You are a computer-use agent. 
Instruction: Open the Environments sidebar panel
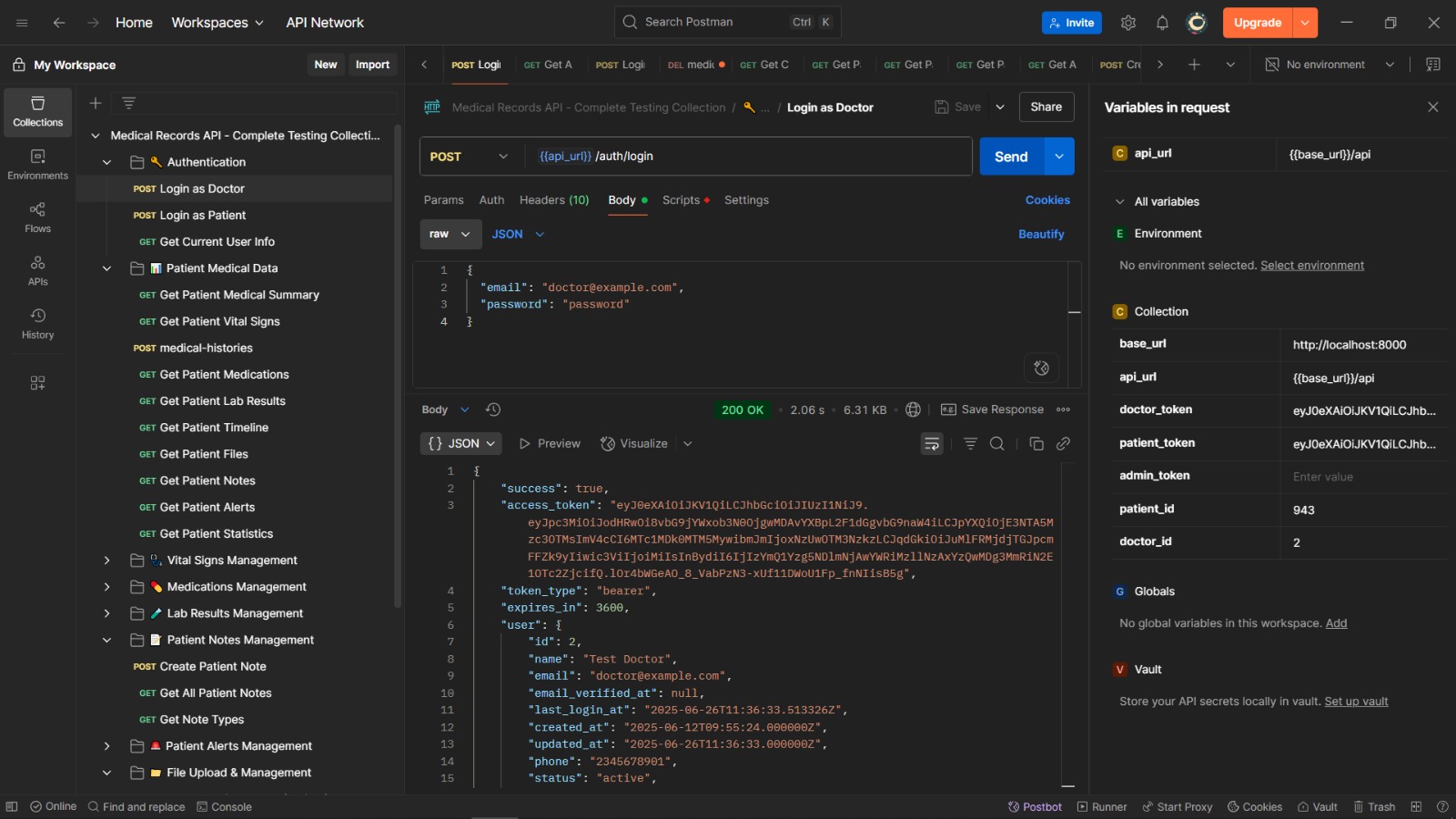[37, 165]
